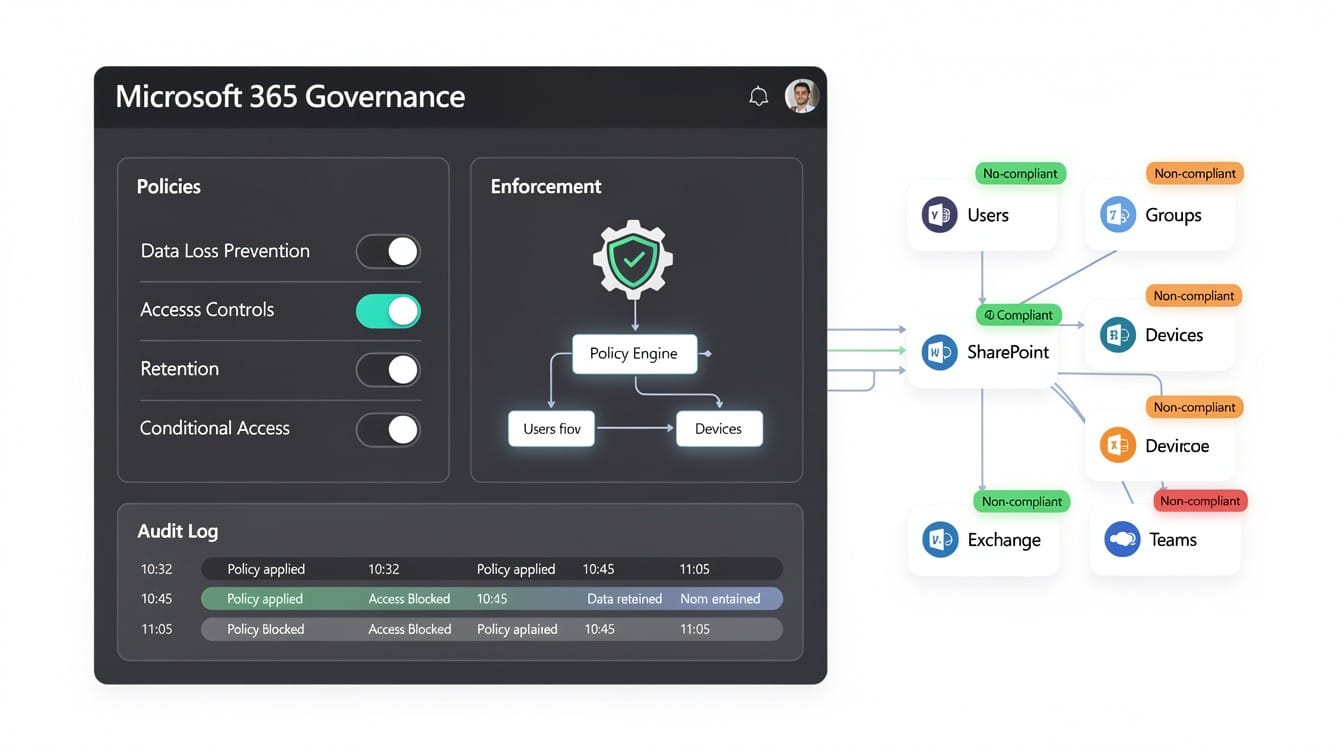This screenshot has height=752, width=1344.
Task: Click Non-compliant badge above Devicoe
Action: 1194,407
